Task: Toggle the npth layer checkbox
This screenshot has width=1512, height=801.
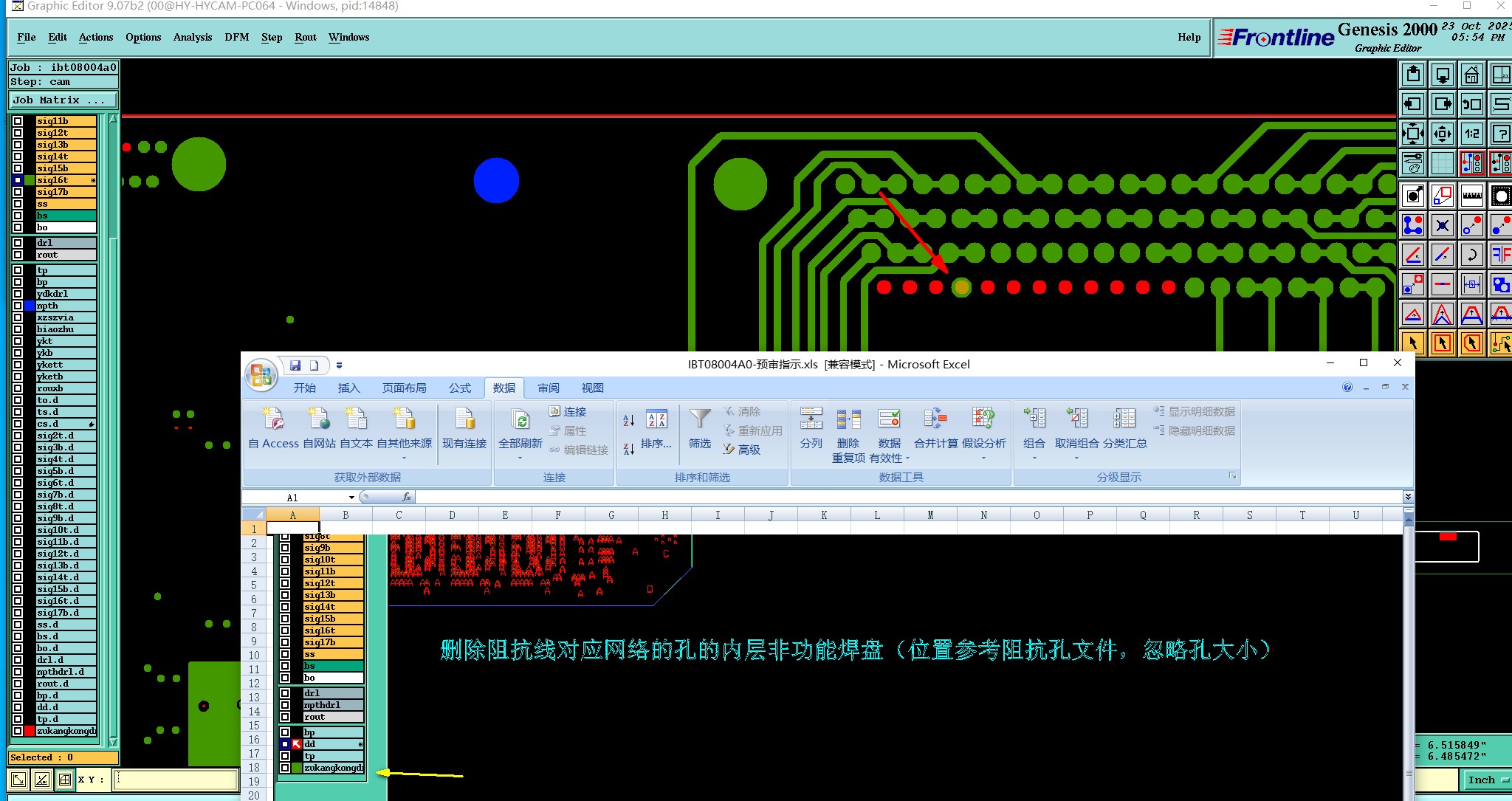Action: click(18, 306)
